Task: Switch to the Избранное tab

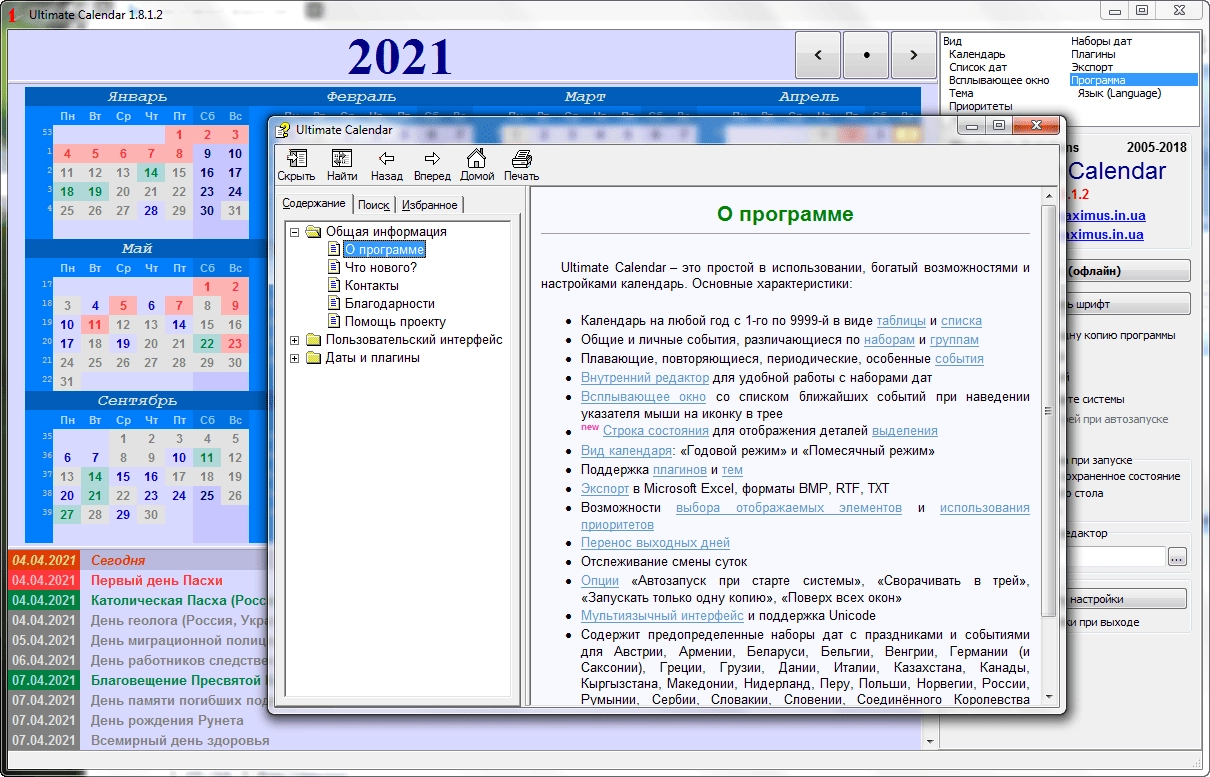Action: click(x=430, y=205)
